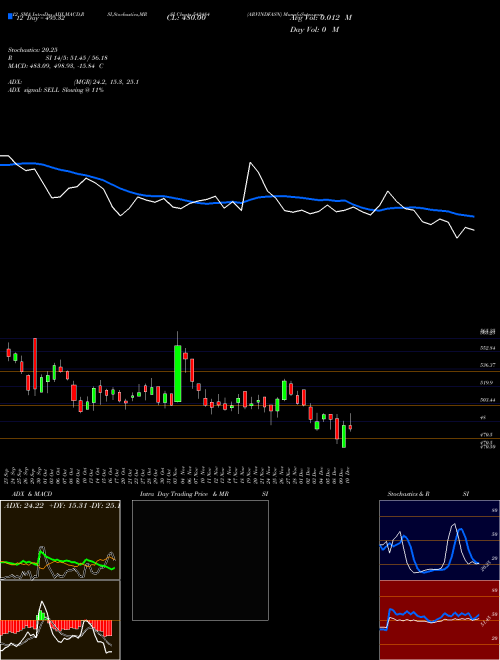The height and width of the screenshot is (660, 500).
Task: Click the tall green candlestick in November
Action: pos(178,373)
